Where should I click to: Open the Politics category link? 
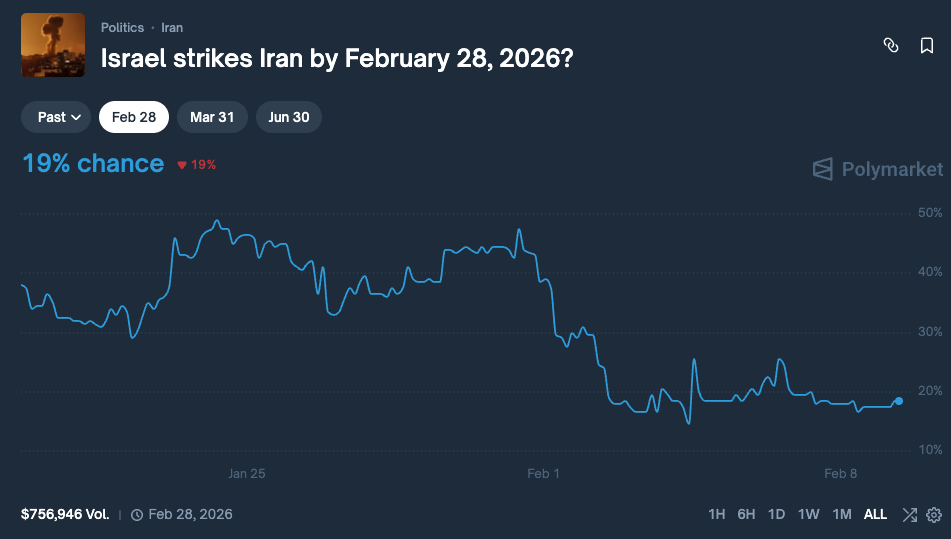point(122,28)
